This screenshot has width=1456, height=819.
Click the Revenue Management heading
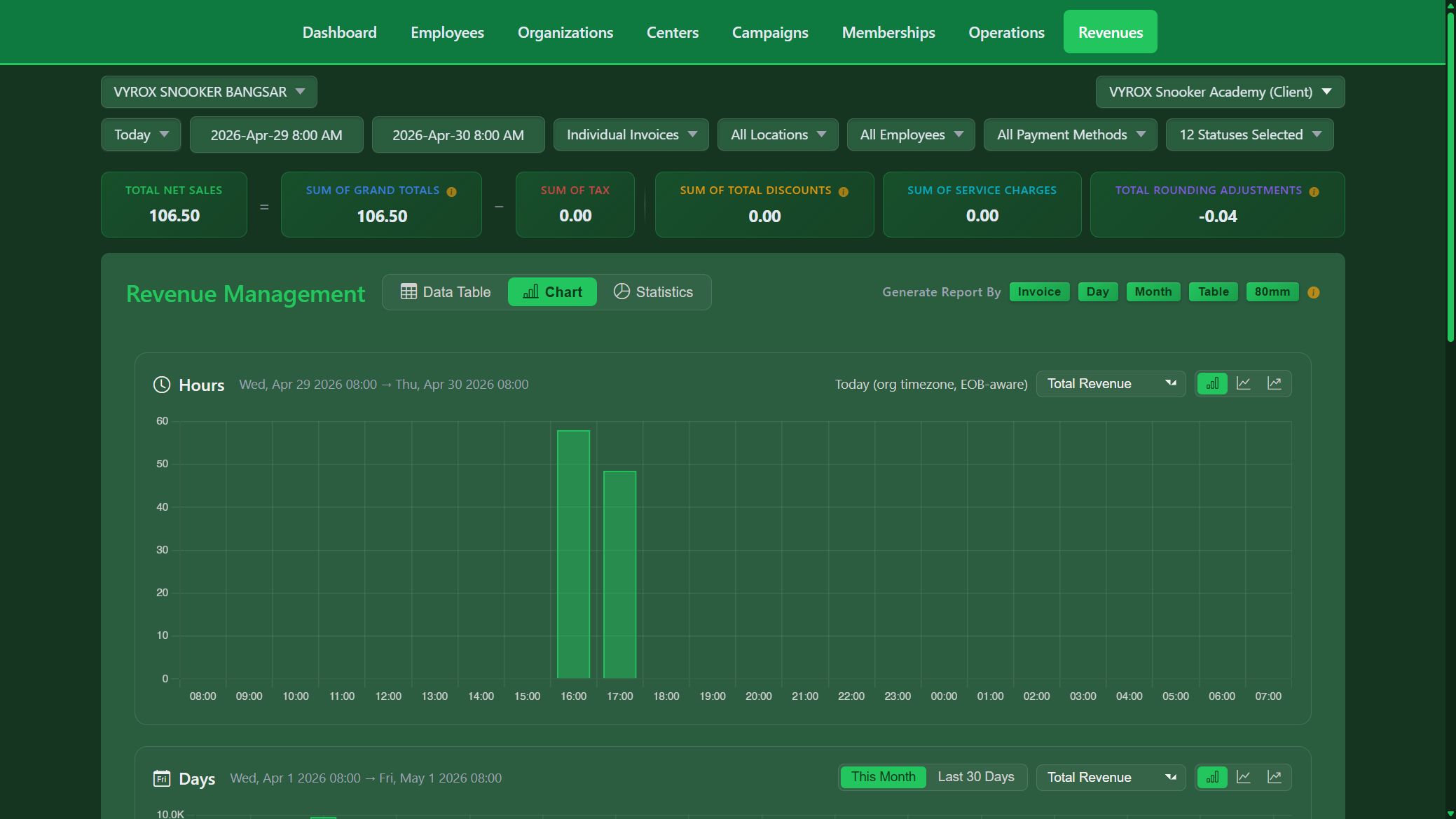[245, 294]
